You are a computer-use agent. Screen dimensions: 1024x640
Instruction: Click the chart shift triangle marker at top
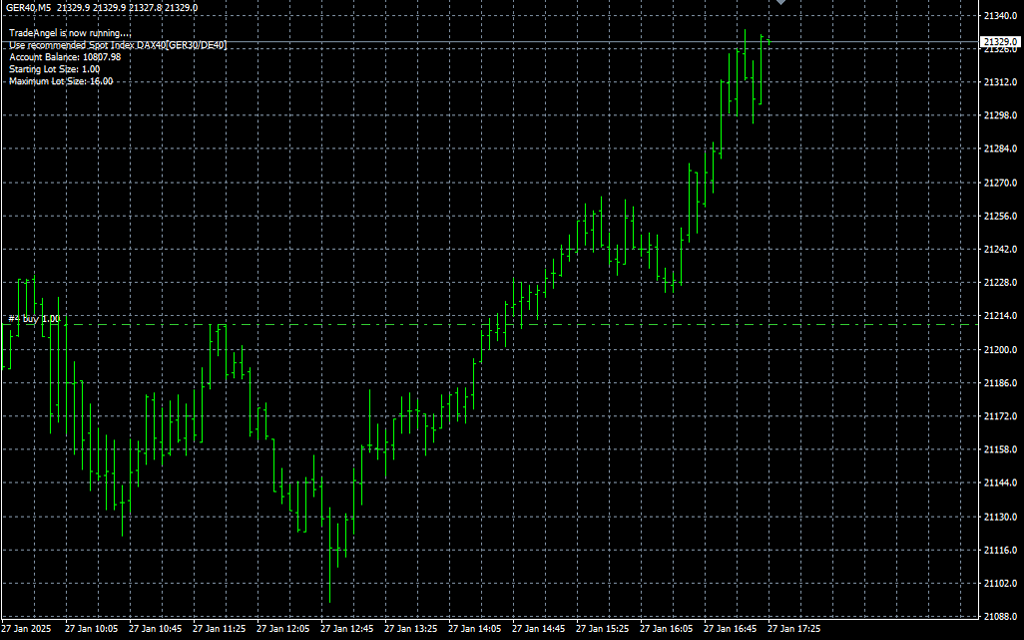click(781, 4)
